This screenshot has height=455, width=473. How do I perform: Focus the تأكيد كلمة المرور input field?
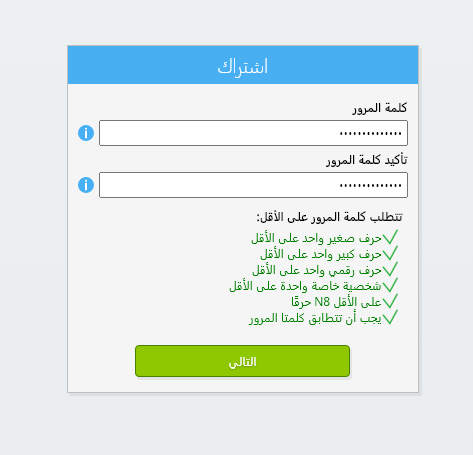point(253,185)
